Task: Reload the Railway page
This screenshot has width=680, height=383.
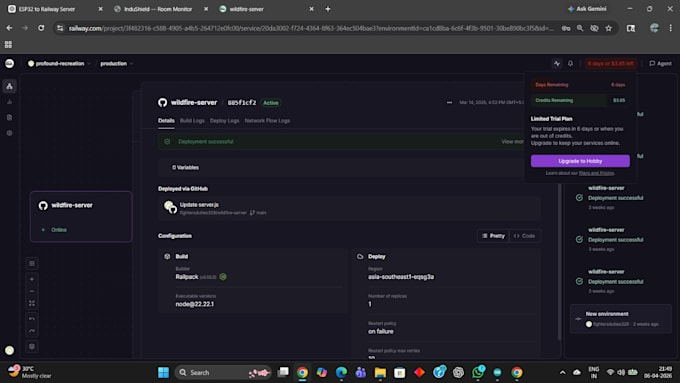Action: click(x=41, y=28)
